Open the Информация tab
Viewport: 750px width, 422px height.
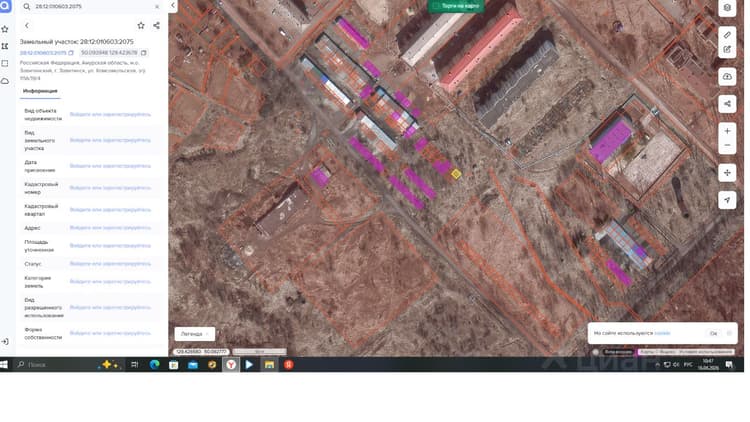[x=40, y=91]
